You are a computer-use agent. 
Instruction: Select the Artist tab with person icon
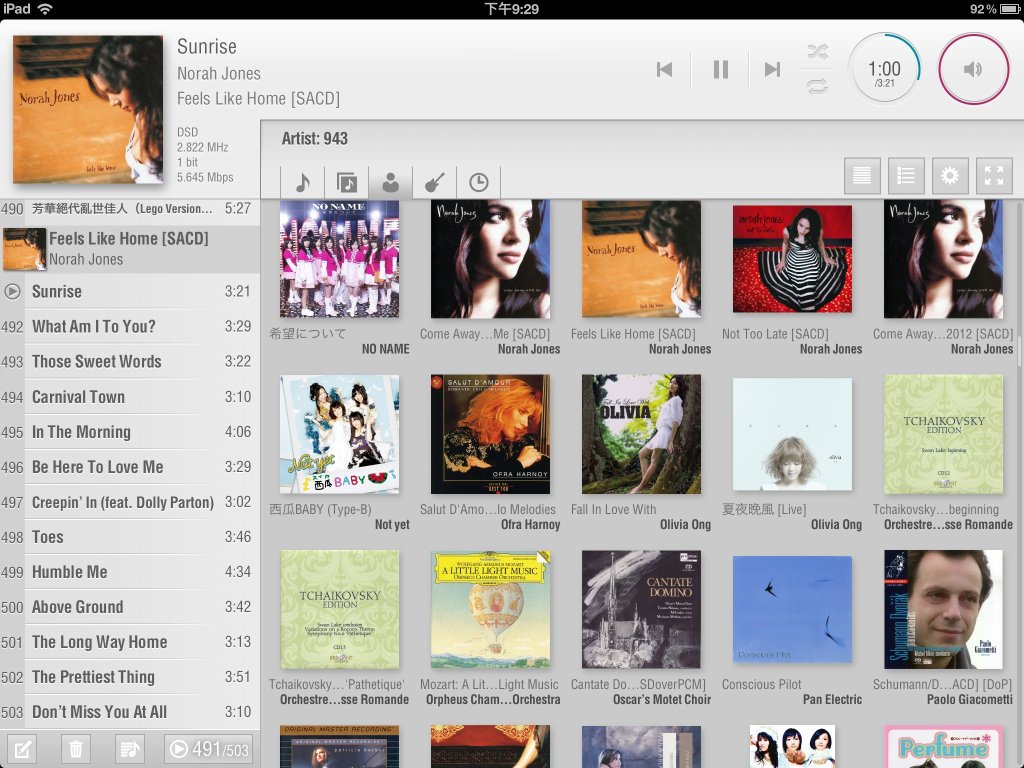pos(391,182)
